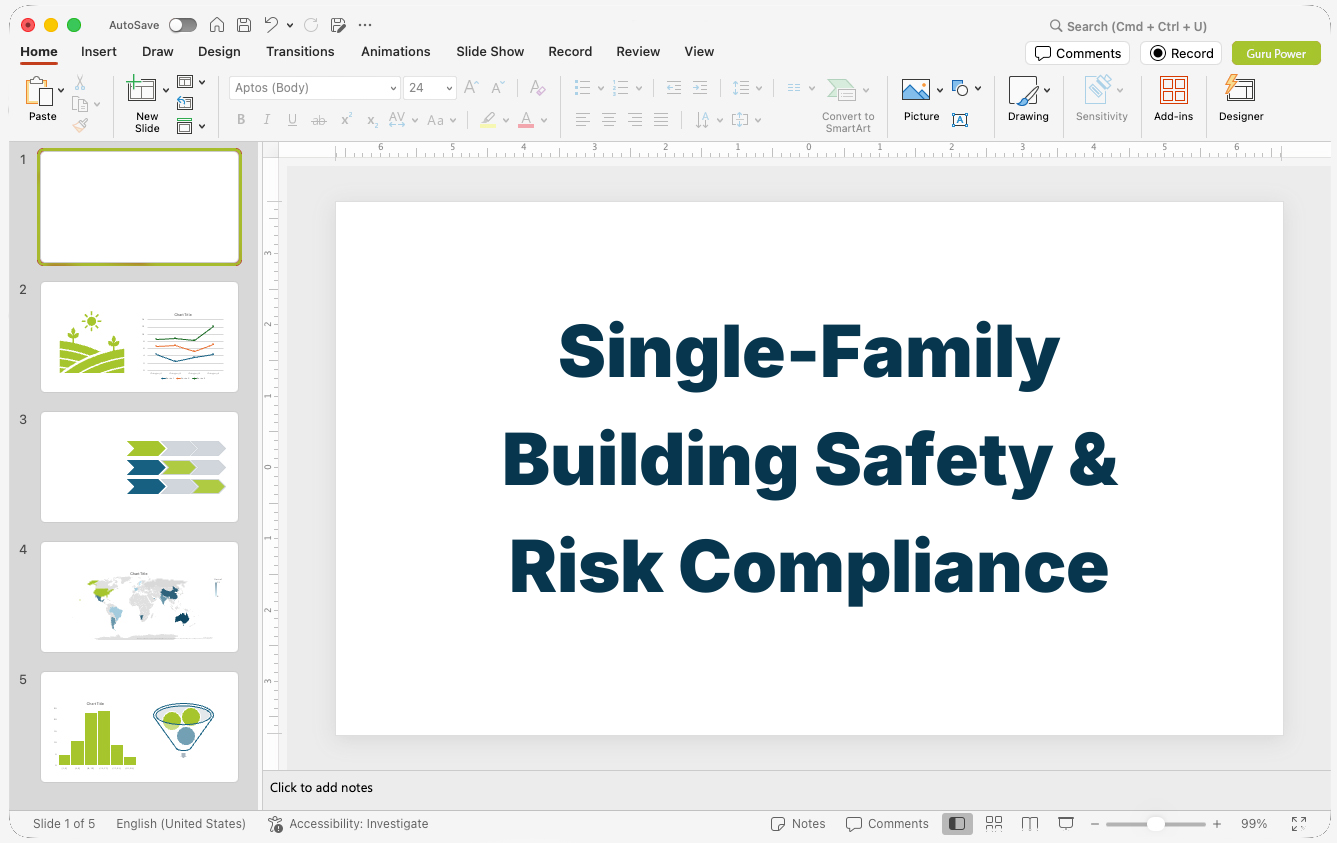
Task: Align text to the left
Action: pyautogui.click(x=583, y=120)
